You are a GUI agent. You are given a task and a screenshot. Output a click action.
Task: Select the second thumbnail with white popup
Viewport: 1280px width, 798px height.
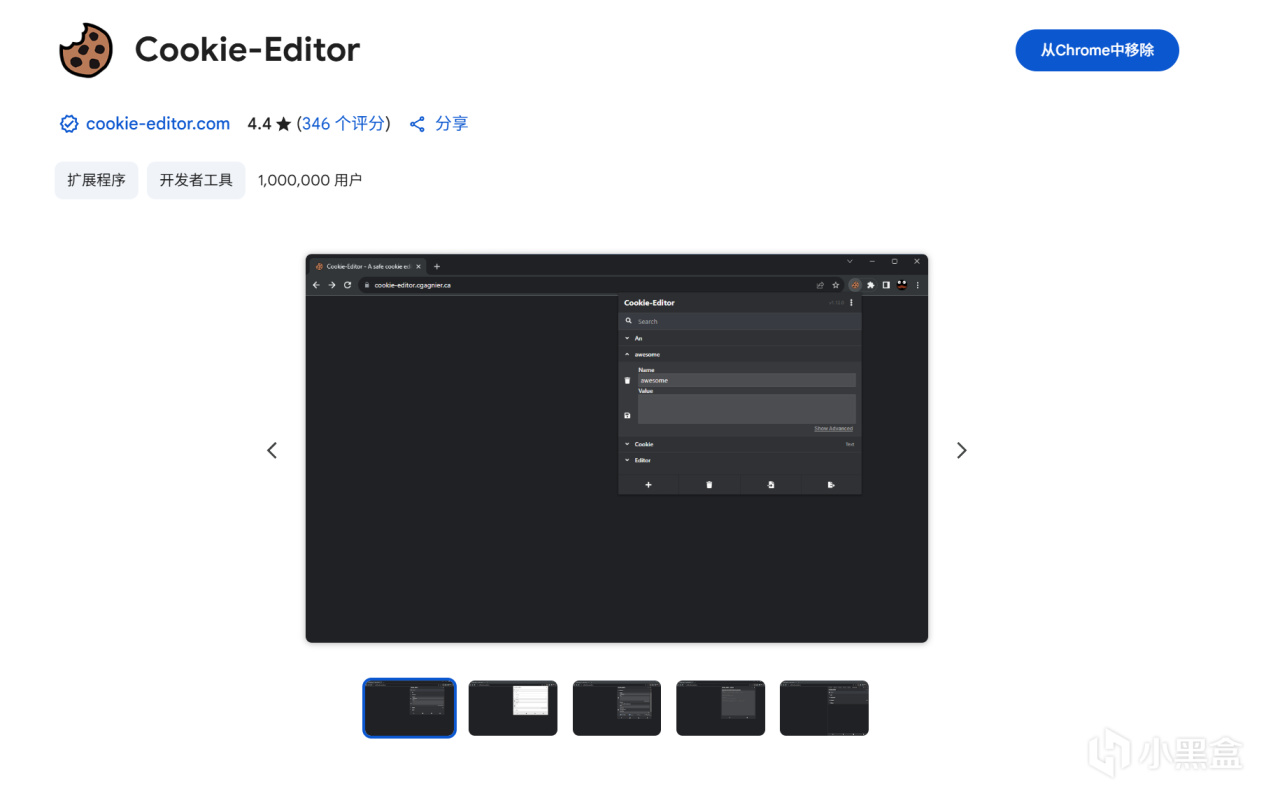click(x=513, y=708)
